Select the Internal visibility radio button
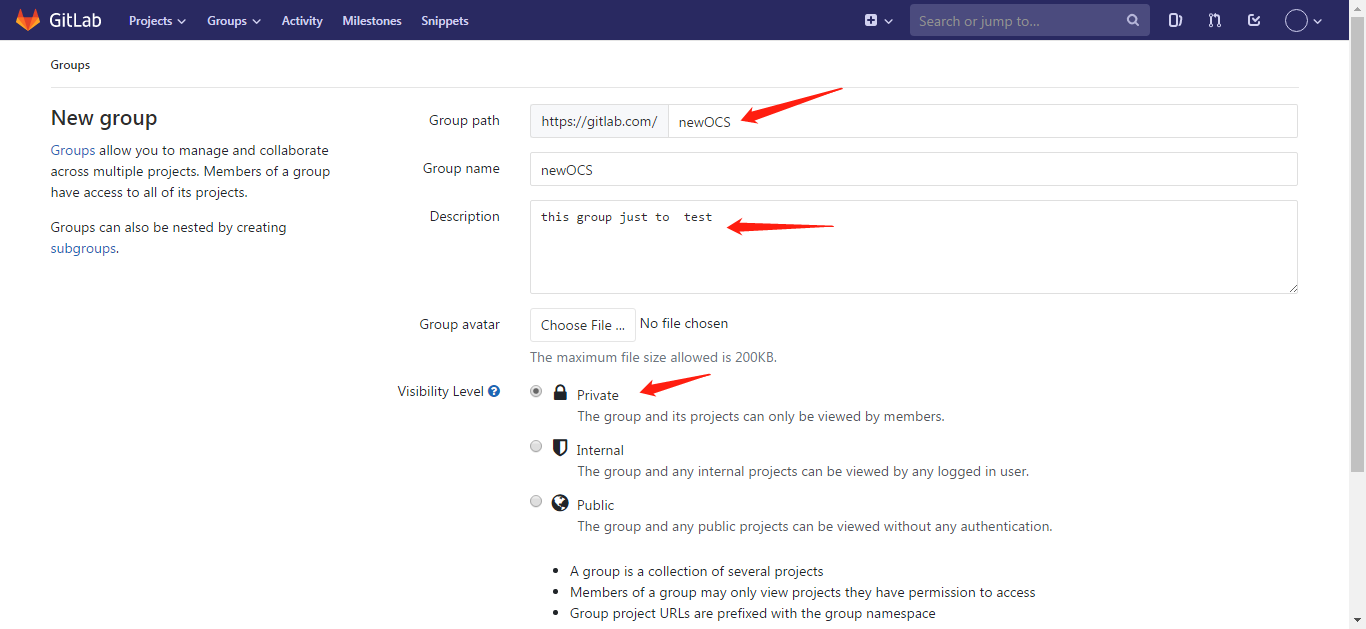The image size is (1366, 629). point(536,446)
